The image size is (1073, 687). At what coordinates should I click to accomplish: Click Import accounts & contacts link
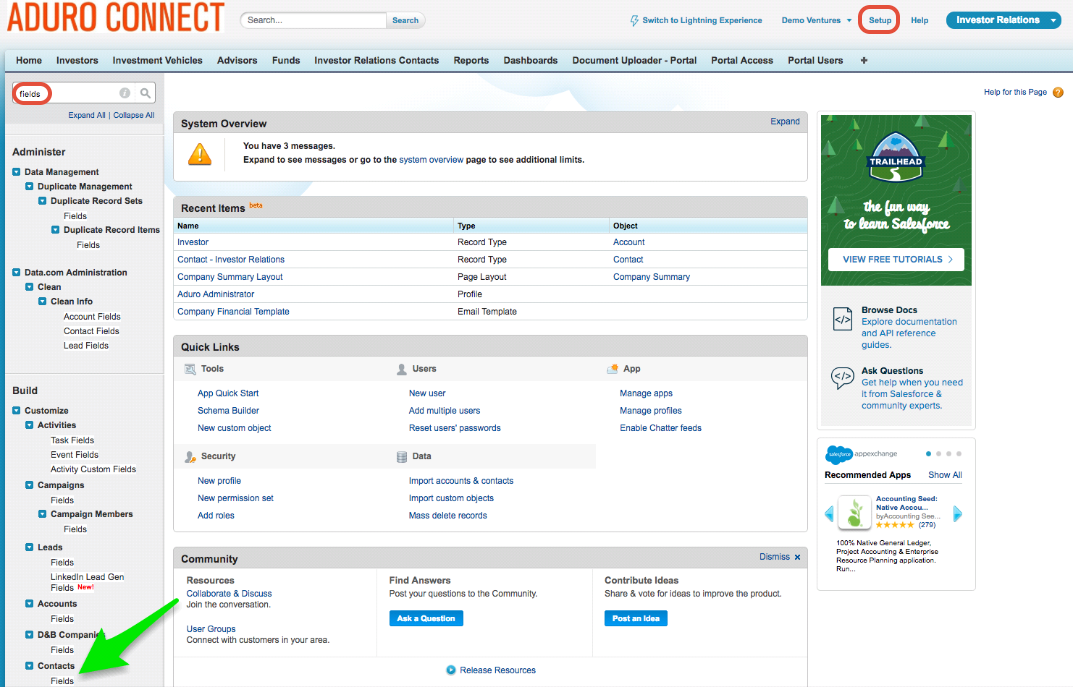[461, 481]
